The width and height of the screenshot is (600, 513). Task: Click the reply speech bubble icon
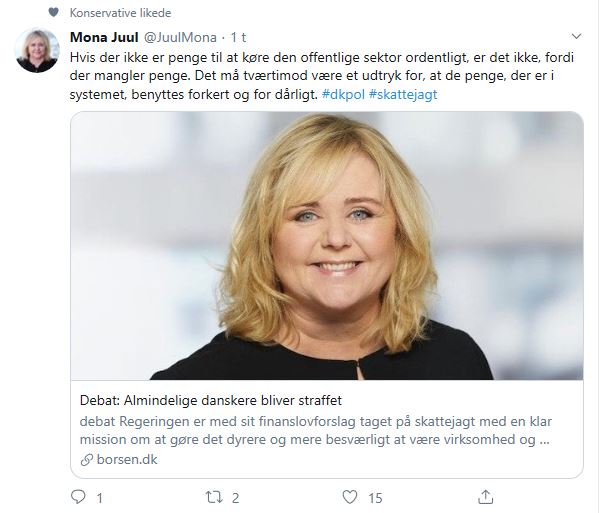click(x=79, y=495)
